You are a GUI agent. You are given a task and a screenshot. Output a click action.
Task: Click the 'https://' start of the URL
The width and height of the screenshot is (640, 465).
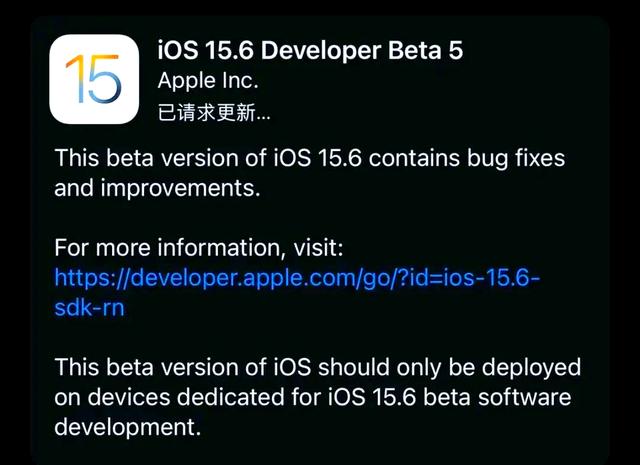point(92,278)
